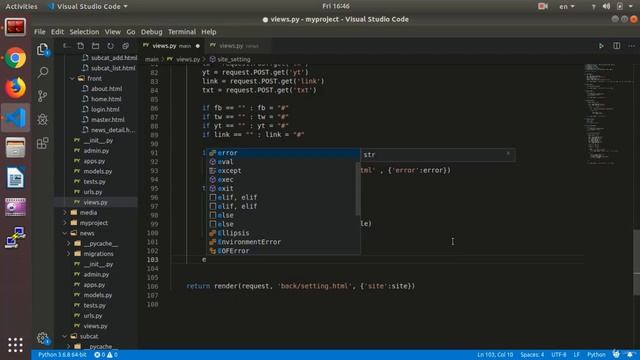Click the New Folder icon in explorer header
Image resolution: width=640 pixels, height=360 pixels.
(96, 46)
